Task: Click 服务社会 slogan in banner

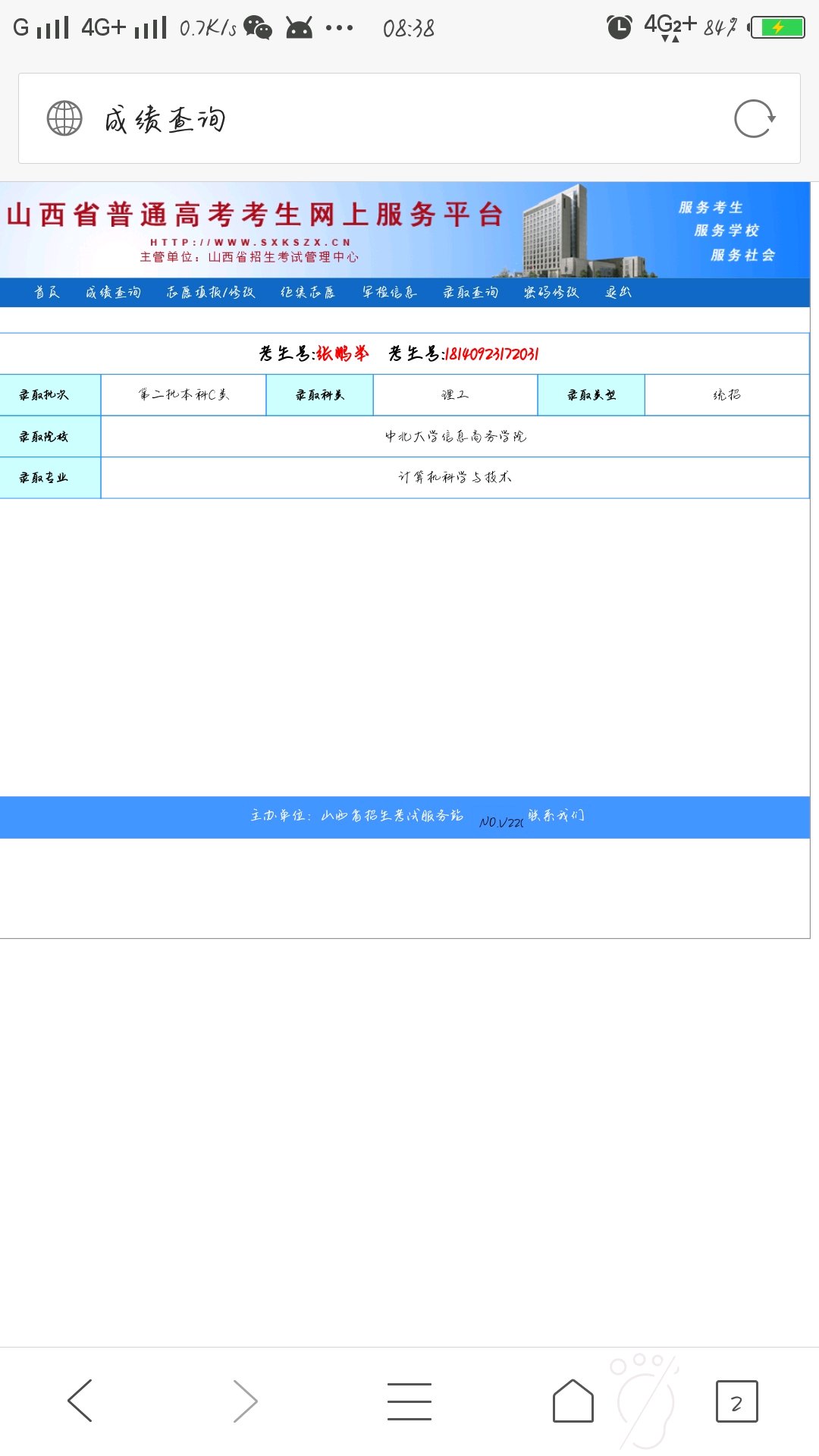Action: coord(743,255)
